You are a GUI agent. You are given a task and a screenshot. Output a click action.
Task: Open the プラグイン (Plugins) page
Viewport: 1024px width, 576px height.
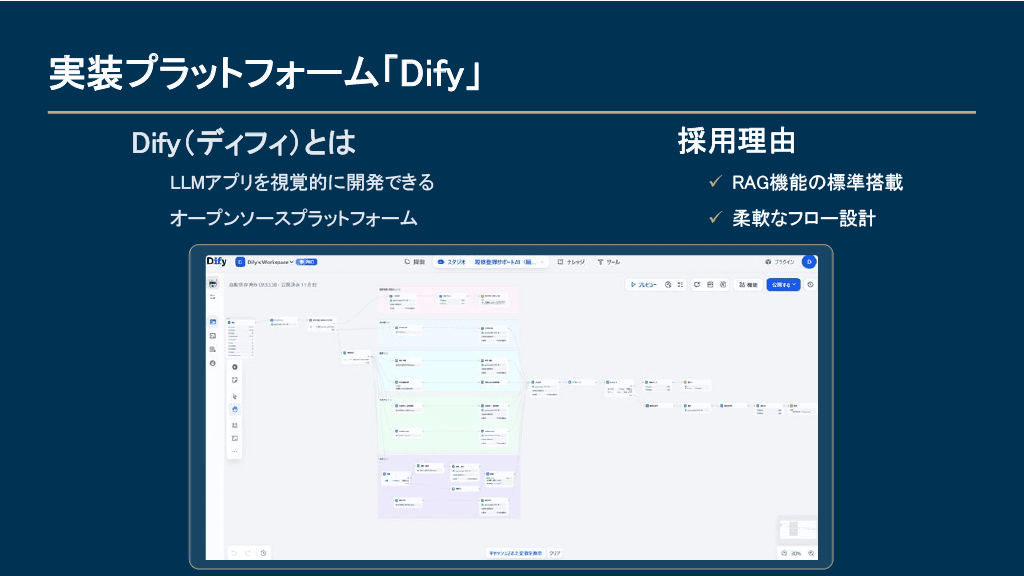tap(780, 262)
